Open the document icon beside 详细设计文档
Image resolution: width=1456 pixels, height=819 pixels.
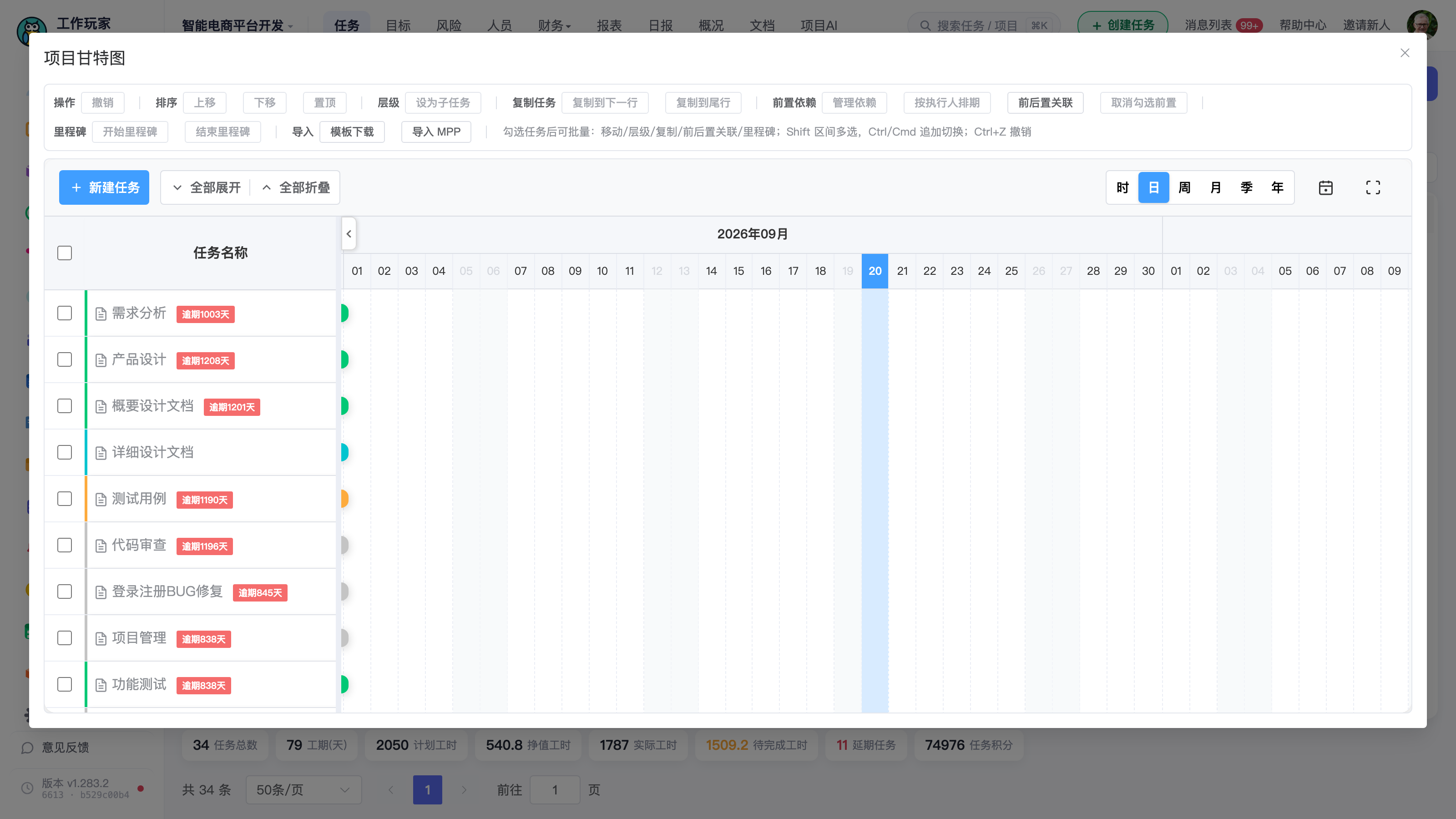(101, 453)
